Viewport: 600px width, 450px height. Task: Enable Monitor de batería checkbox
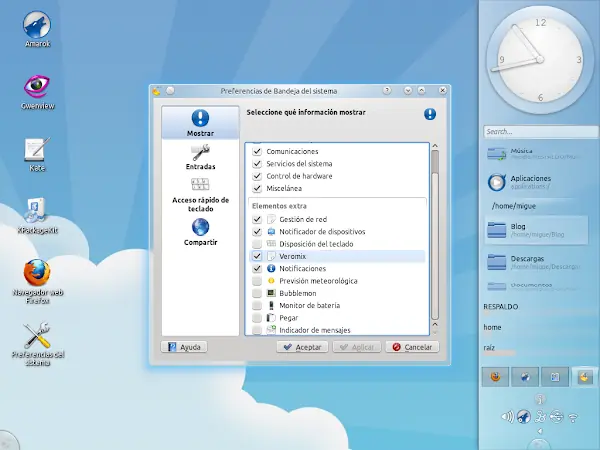[x=257, y=305]
